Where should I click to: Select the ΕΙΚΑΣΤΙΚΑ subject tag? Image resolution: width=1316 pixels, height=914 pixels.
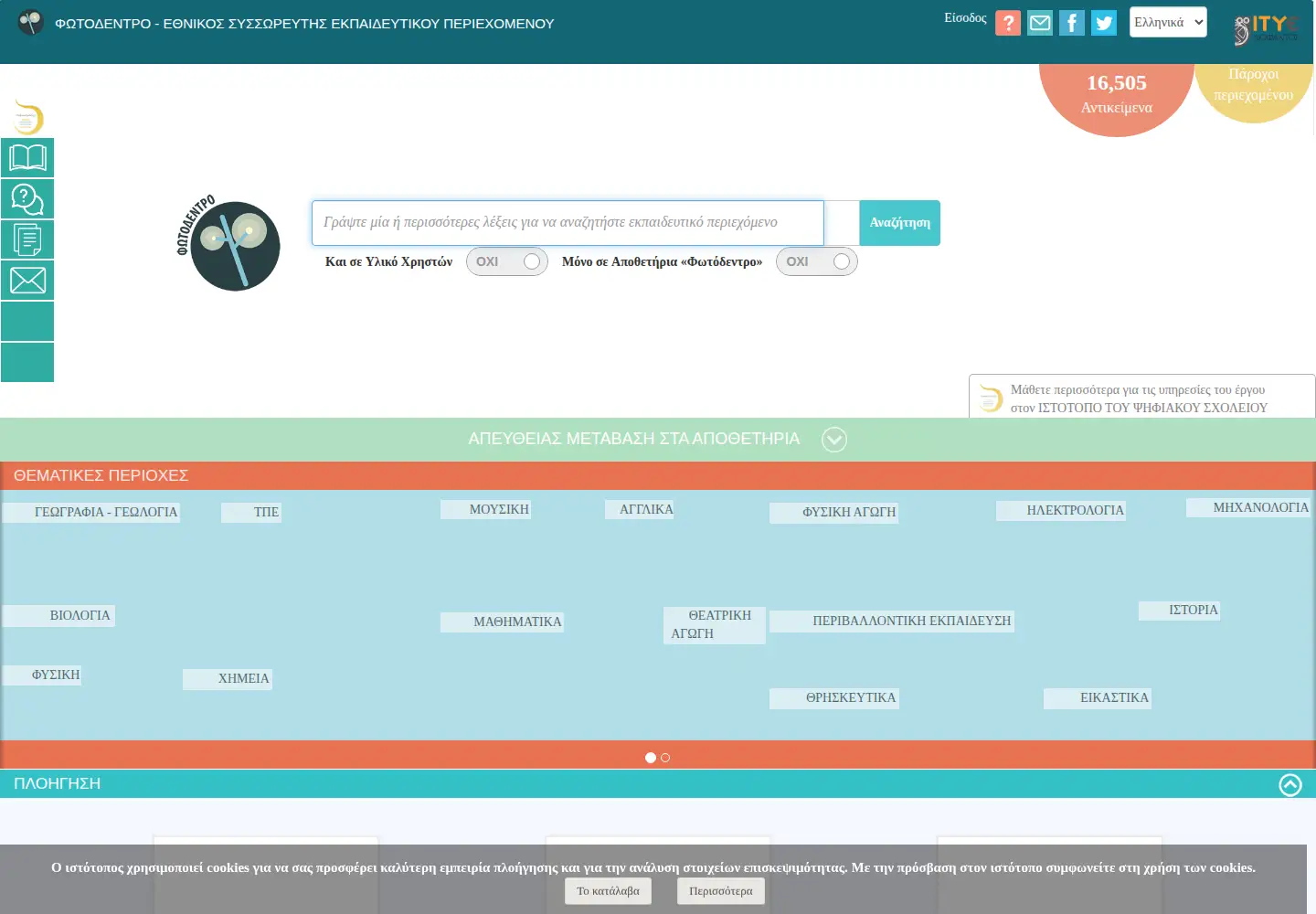pyautogui.click(x=1098, y=698)
